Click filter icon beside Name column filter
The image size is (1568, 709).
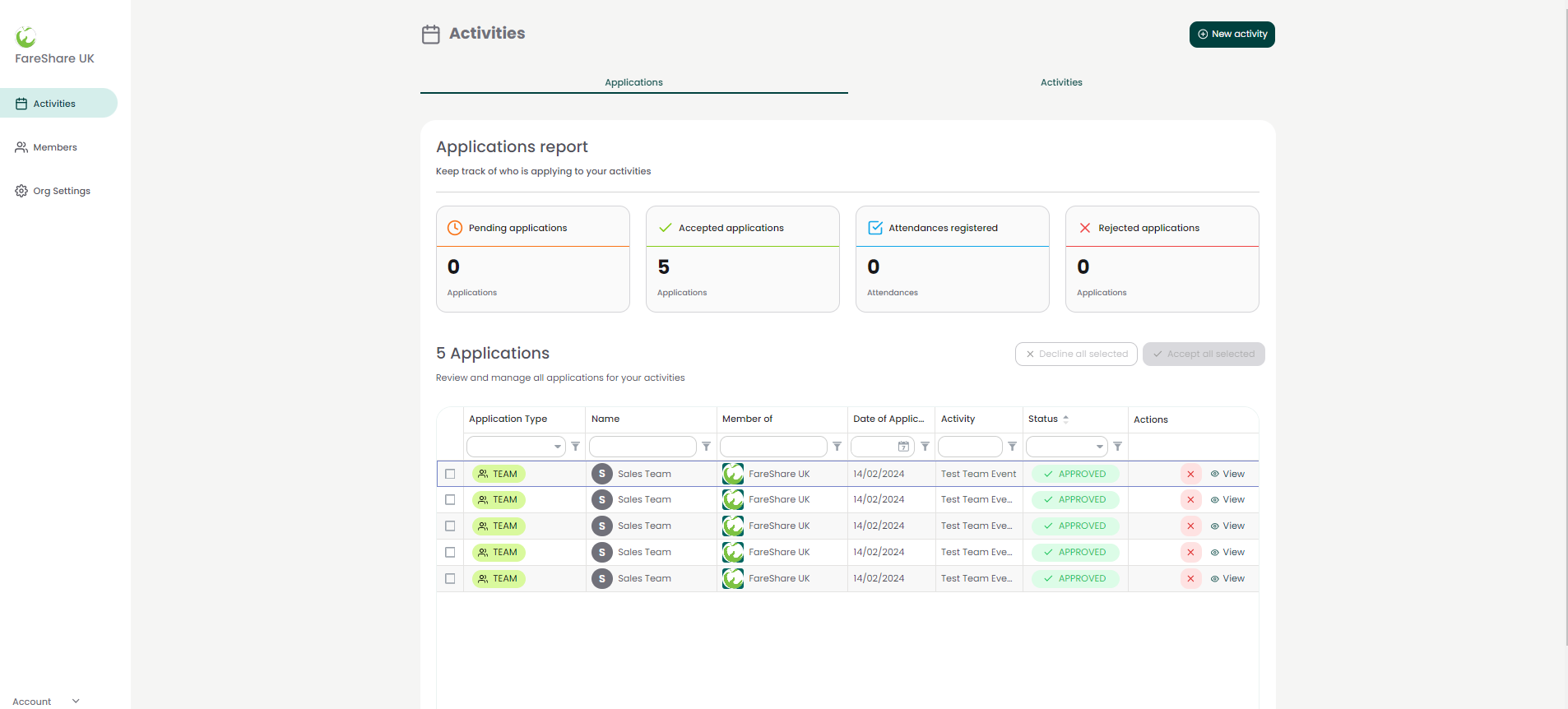[706, 447]
